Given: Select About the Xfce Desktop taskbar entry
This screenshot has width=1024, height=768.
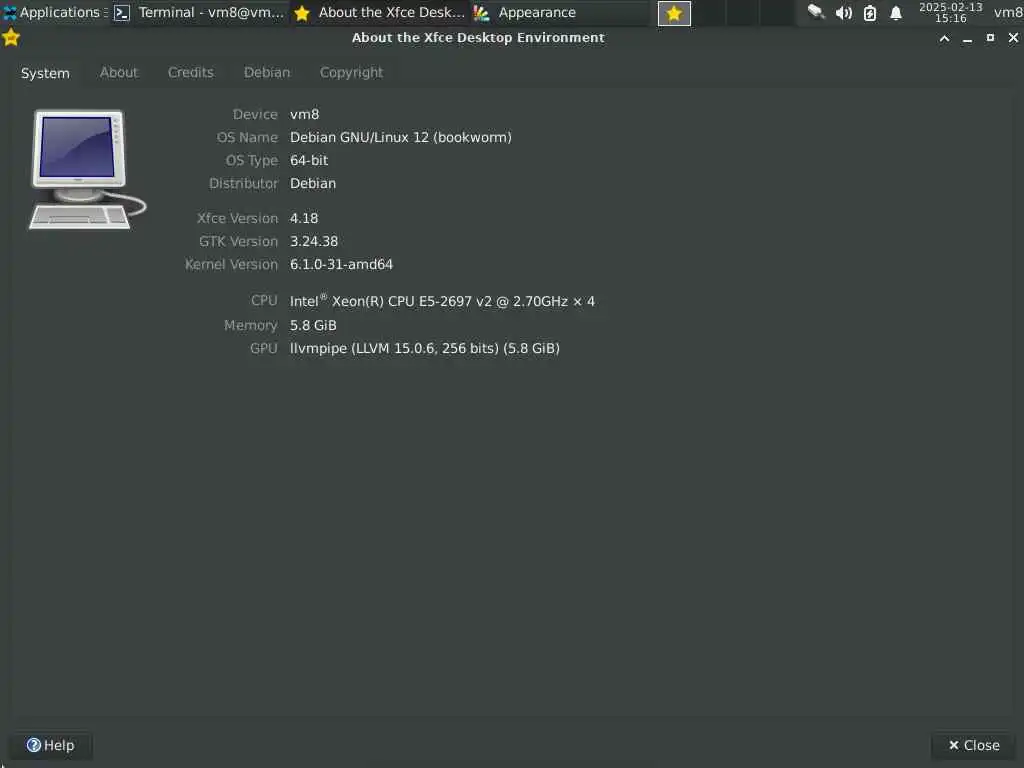Looking at the screenshot, I should coord(380,12).
